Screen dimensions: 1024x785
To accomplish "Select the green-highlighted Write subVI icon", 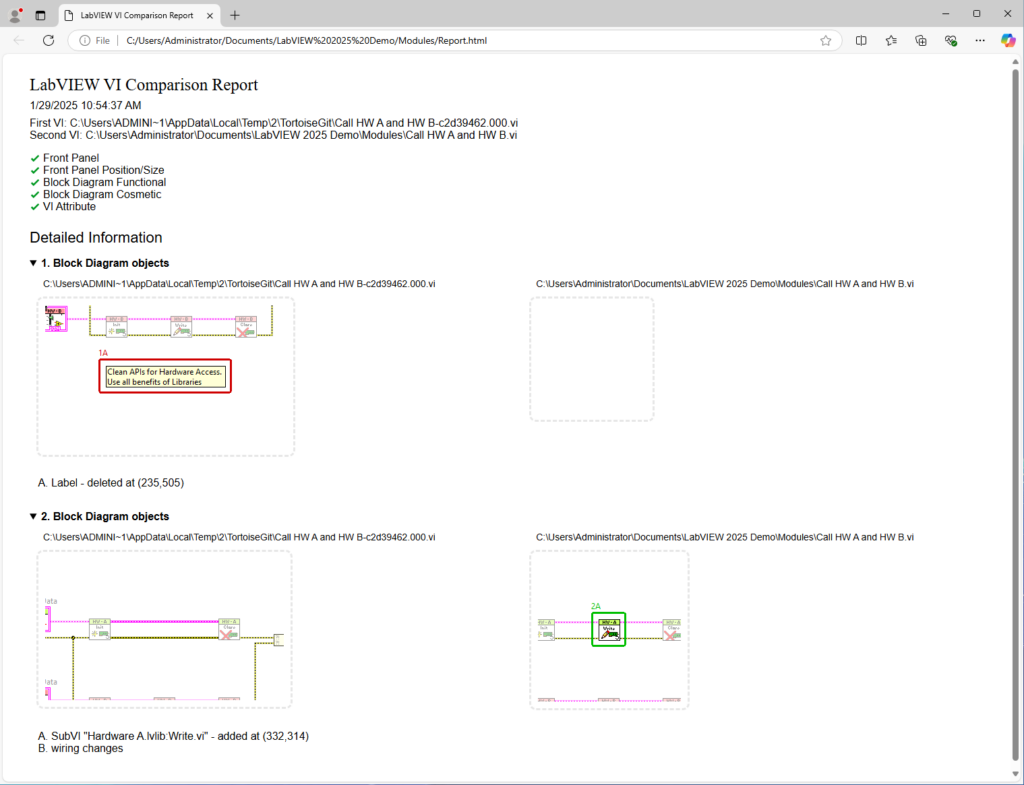I will [608, 629].
